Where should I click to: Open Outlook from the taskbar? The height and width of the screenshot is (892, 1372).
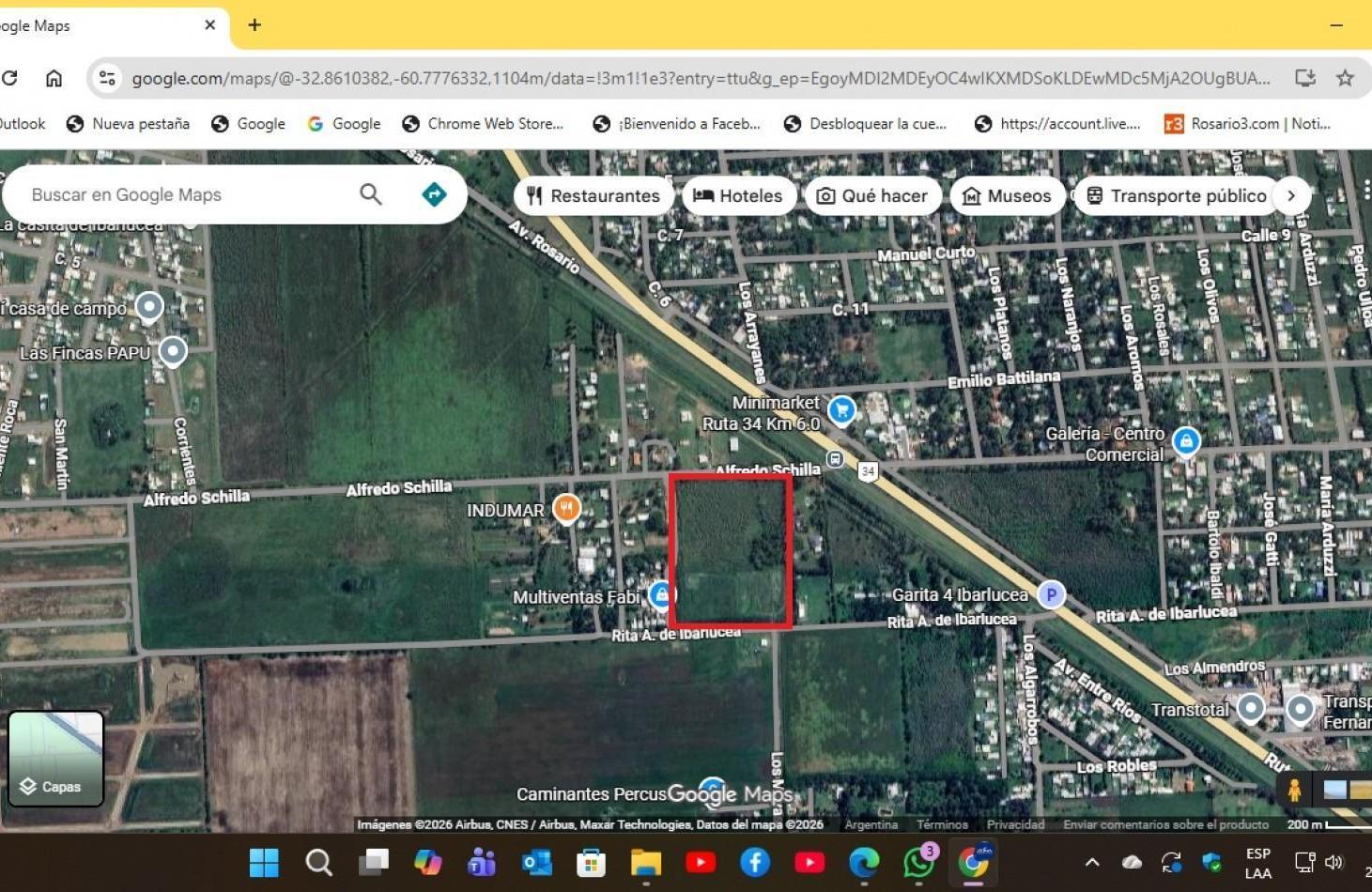(536, 862)
